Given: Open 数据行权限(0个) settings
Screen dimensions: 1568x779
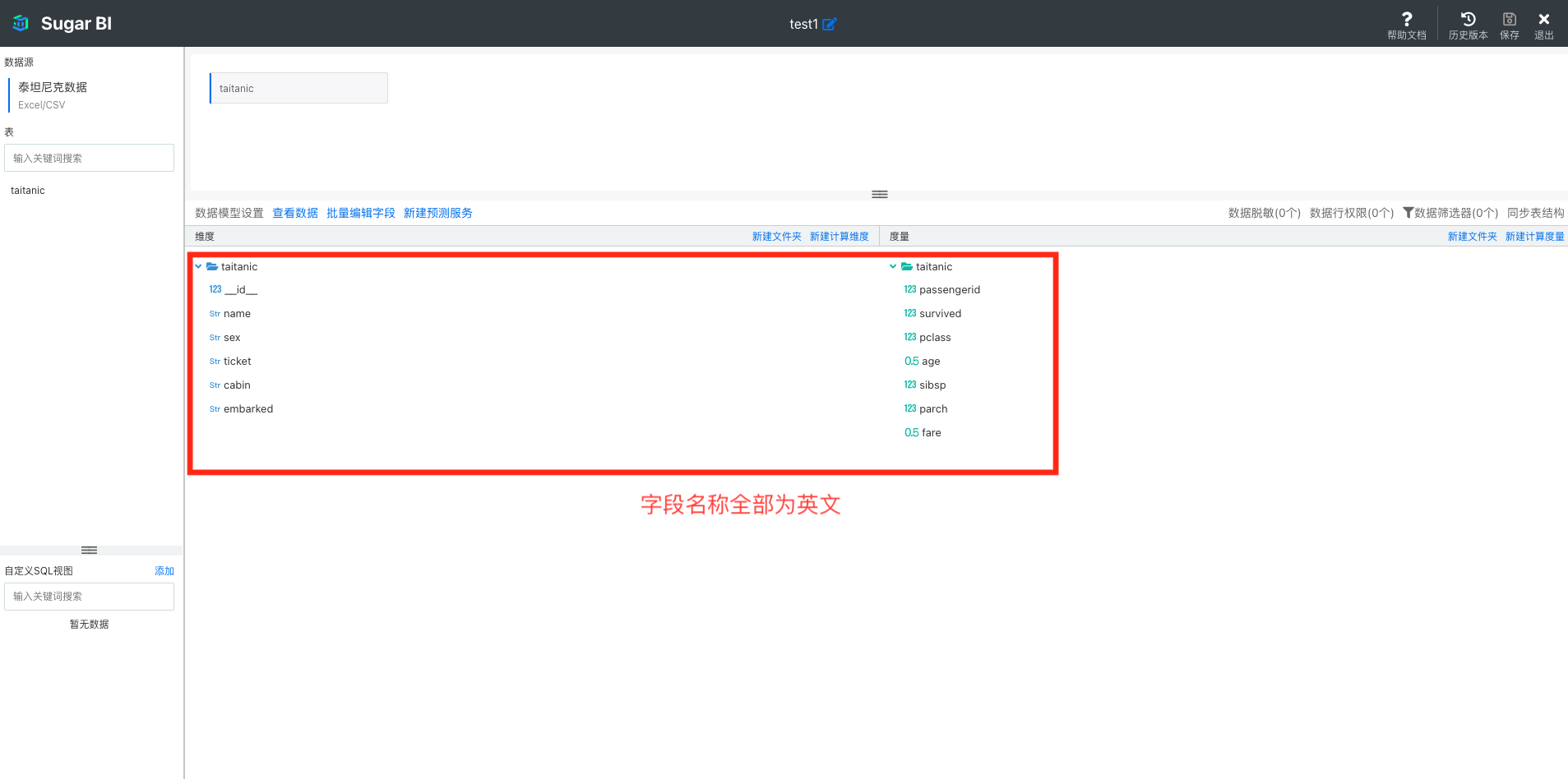Looking at the screenshot, I should pyautogui.click(x=1352, y=213).
